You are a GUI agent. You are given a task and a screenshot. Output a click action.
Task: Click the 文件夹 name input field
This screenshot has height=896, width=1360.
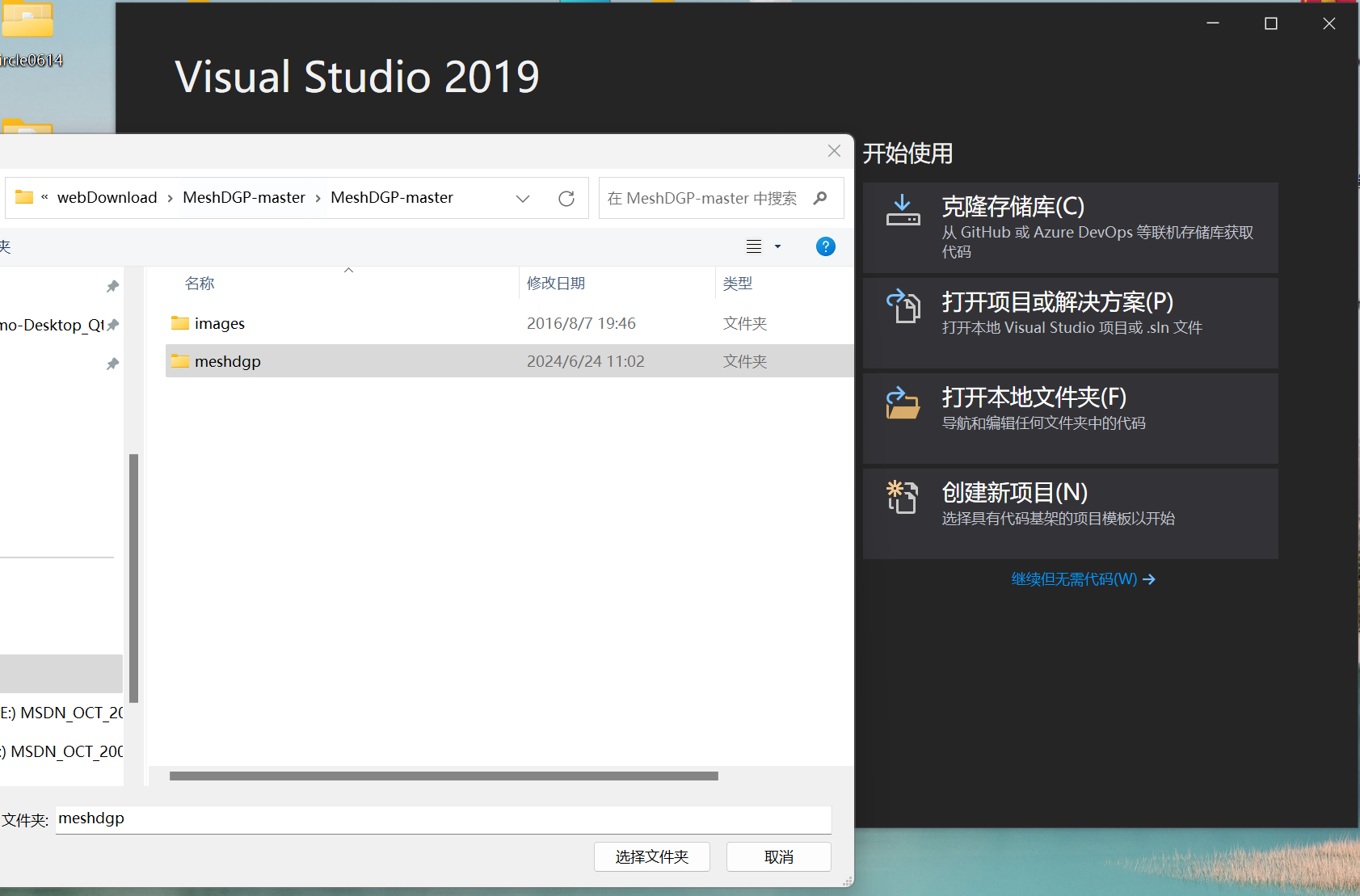[443, 819]
